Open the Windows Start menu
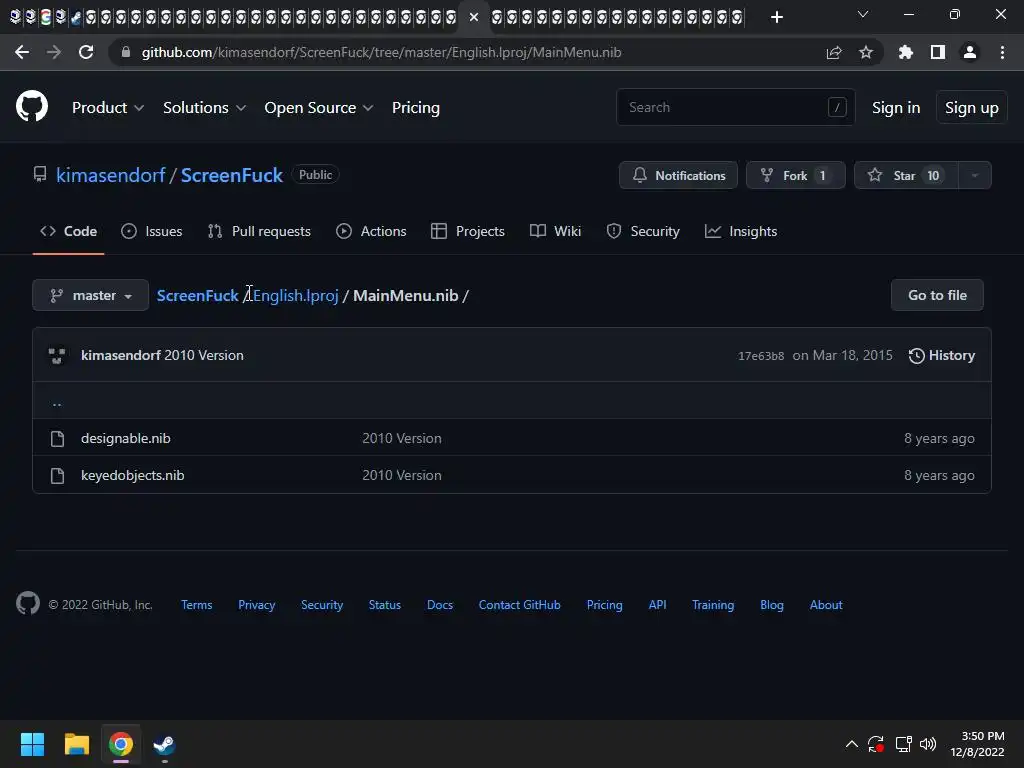This screenshot has height=768, width=1024. pyautogui.click(x=32, y=744)
